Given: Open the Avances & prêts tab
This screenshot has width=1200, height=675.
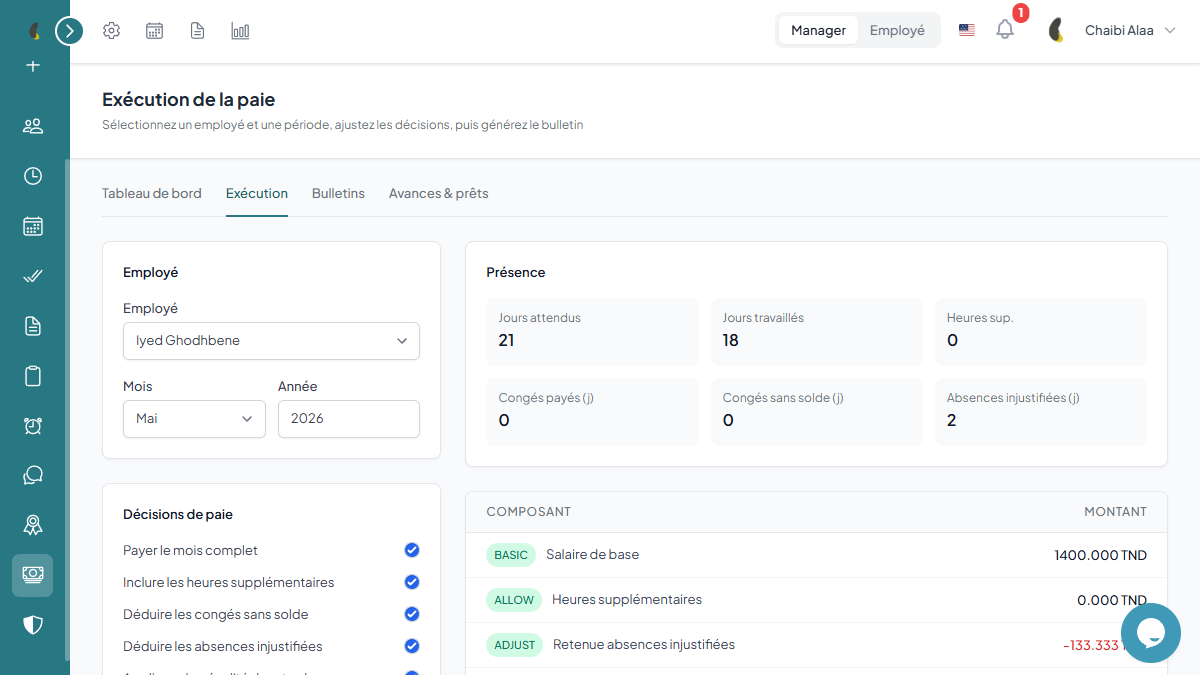Looking at the screenshot, I should point(439,193).
